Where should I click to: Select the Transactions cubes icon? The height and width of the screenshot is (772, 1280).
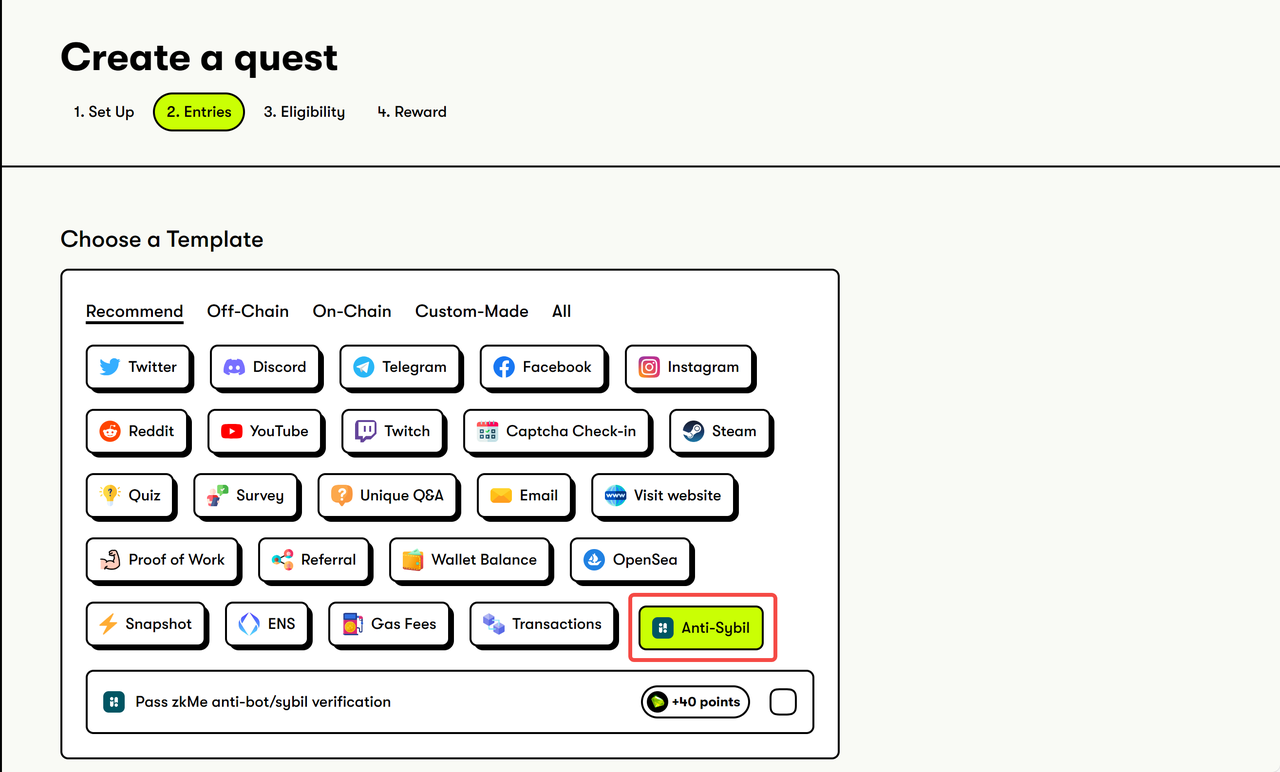(x=493, y=624)
